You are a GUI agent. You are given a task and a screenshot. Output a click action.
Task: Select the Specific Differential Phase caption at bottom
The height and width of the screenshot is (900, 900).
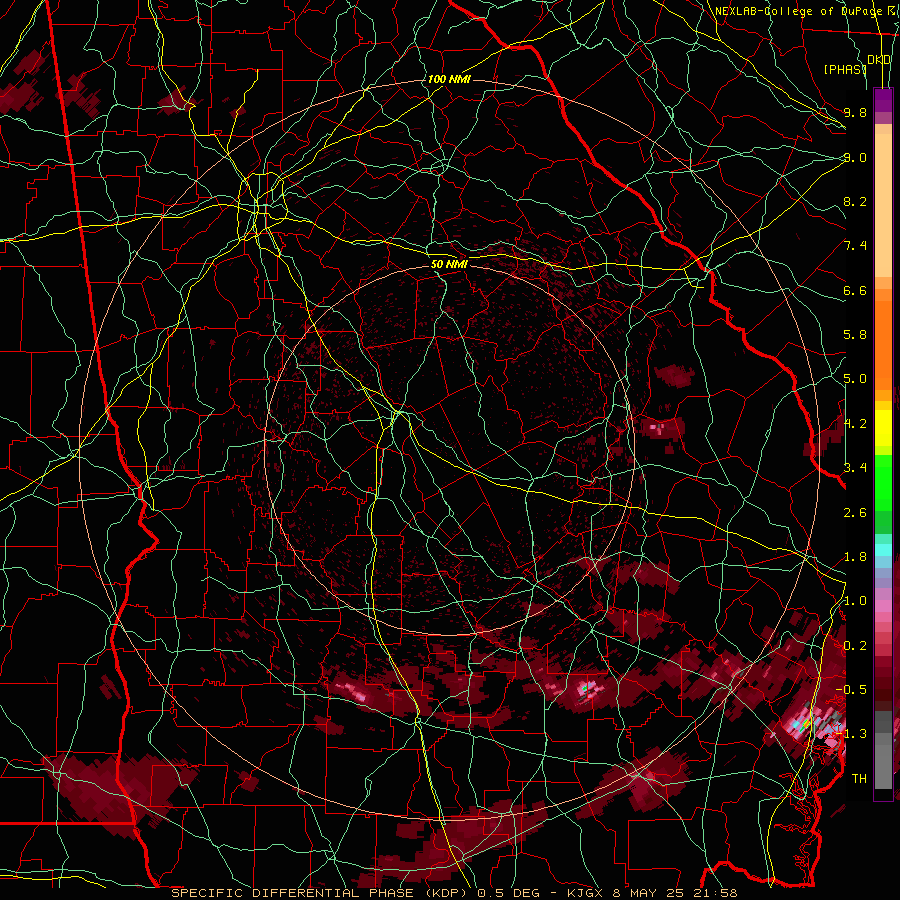tap(454, 893)
